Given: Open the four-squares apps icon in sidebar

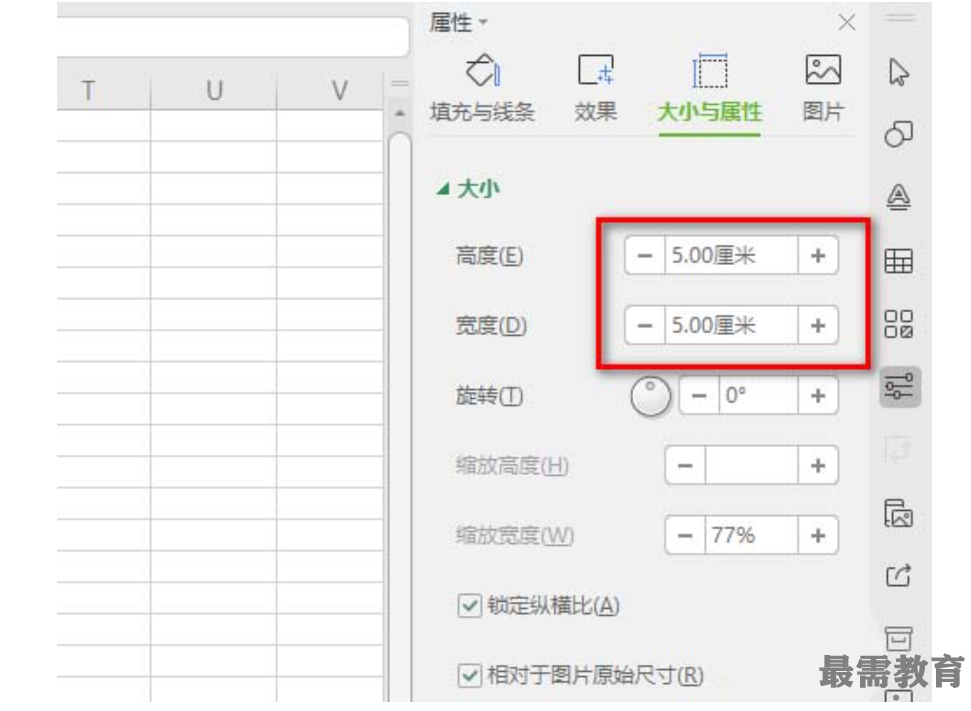Looking at the screenshot, I should click(x=899, y=324).
